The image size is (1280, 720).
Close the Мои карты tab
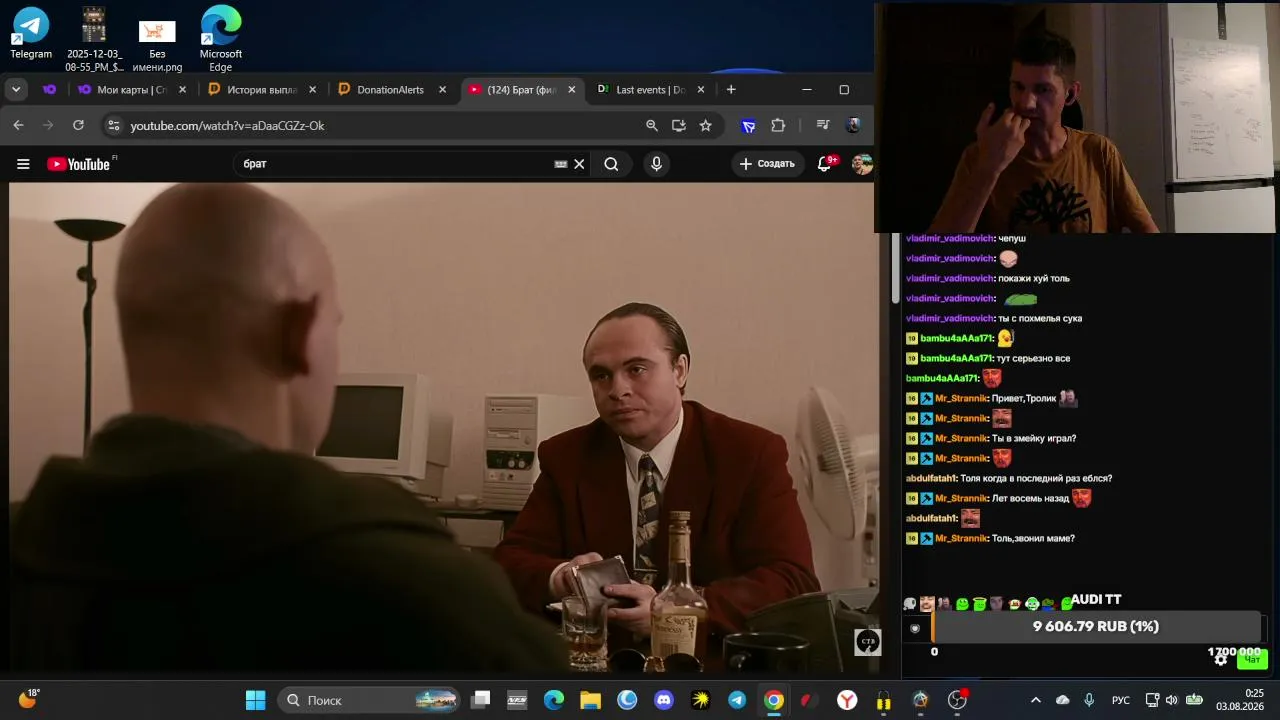point(182,89)
